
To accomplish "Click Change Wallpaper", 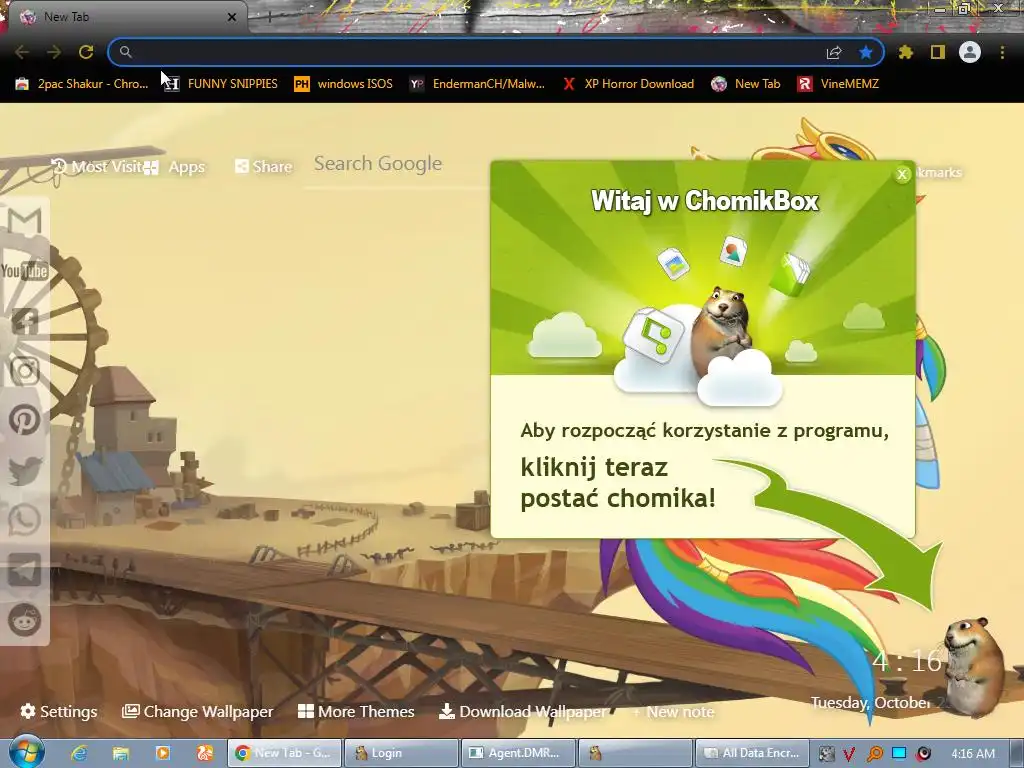I will (x=197, y=711).
